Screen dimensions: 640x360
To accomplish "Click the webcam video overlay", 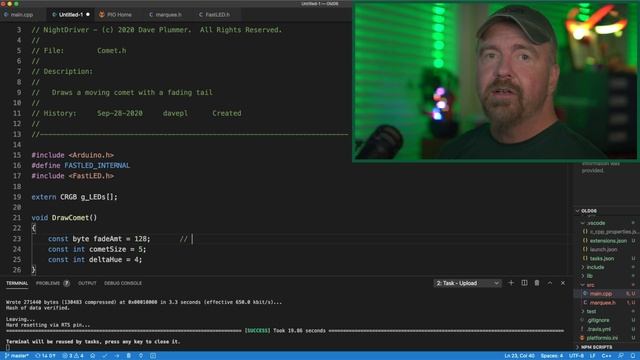I will [x=496, y=82].
